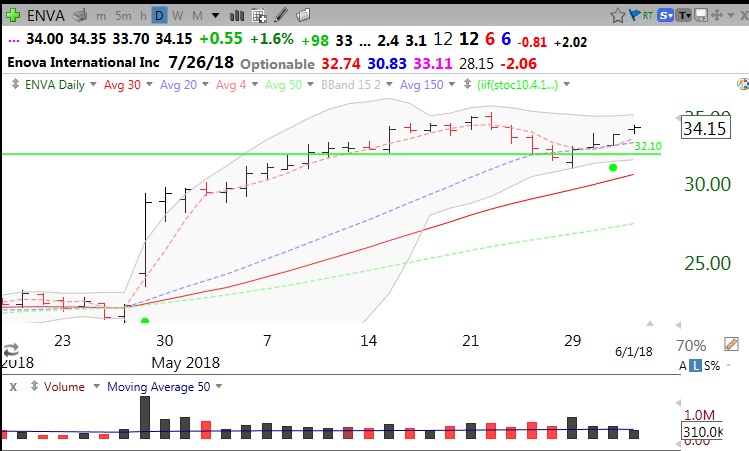Viewport: 749px width, 451px height.
Task: Select the m minute timeframe
Action: 101,16
